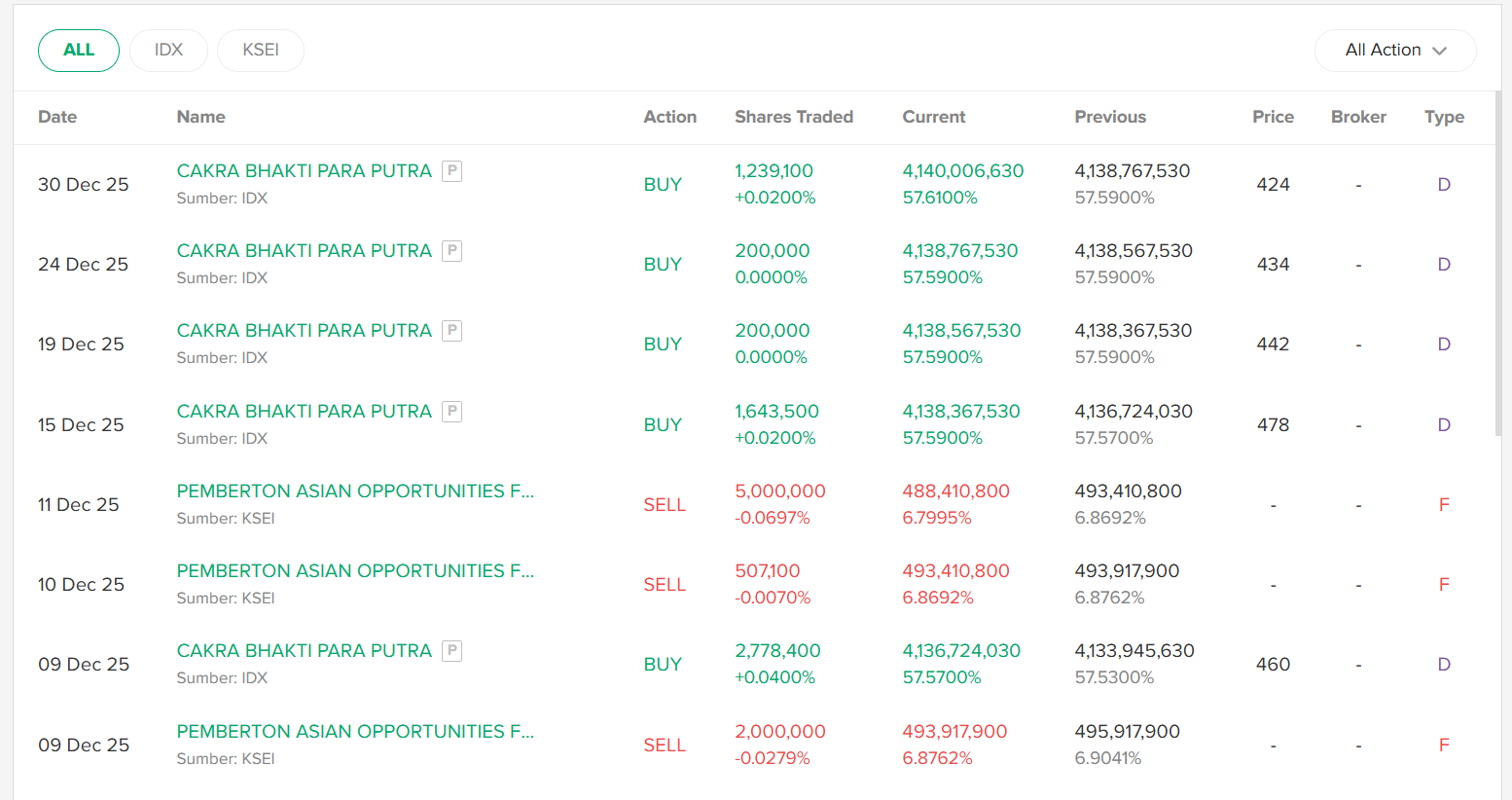Select the date 15 Dec 25
This screenshot has width=1512, height=800.
(x=82, y=425)
